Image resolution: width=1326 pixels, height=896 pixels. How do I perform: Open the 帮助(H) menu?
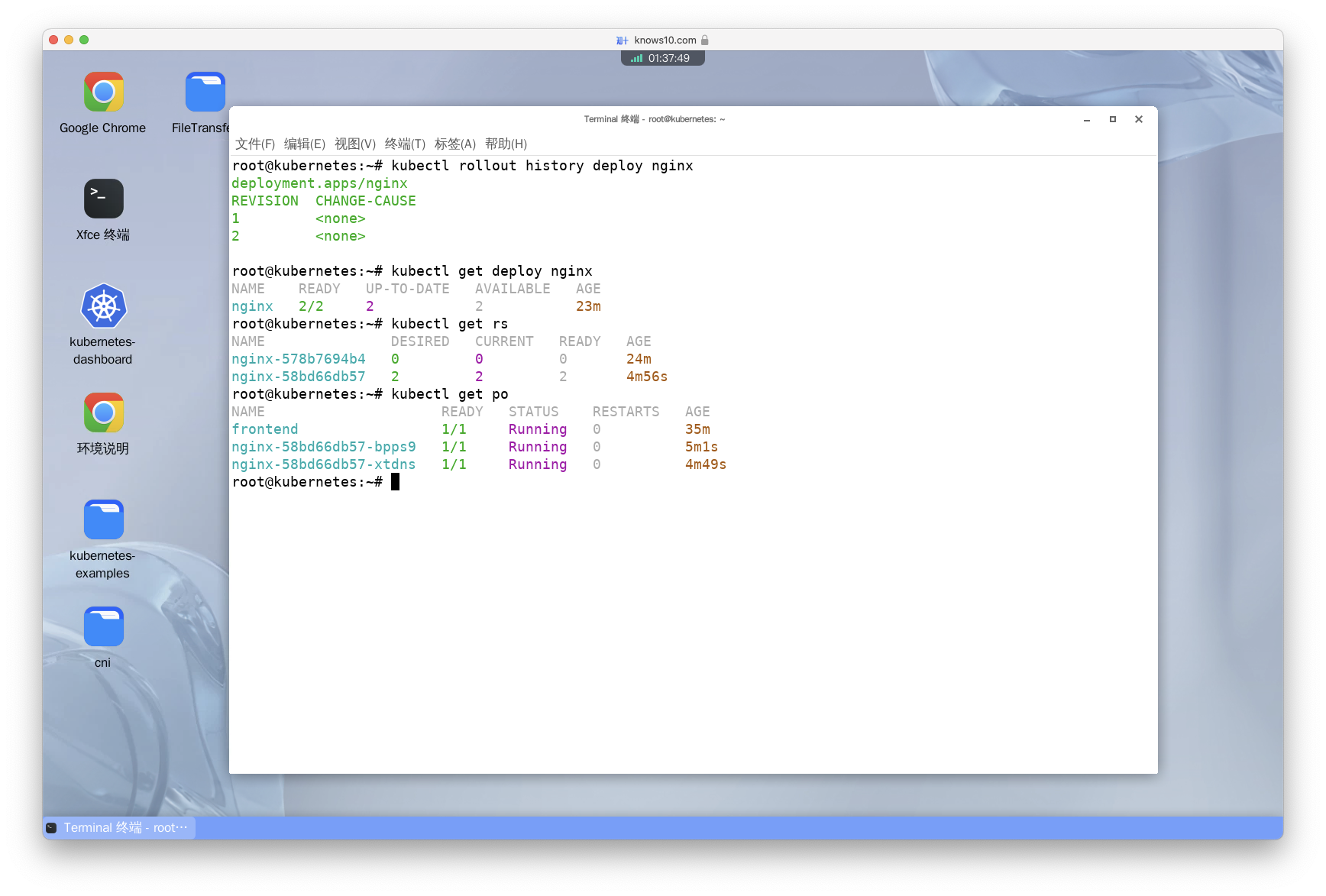(506, 144)
